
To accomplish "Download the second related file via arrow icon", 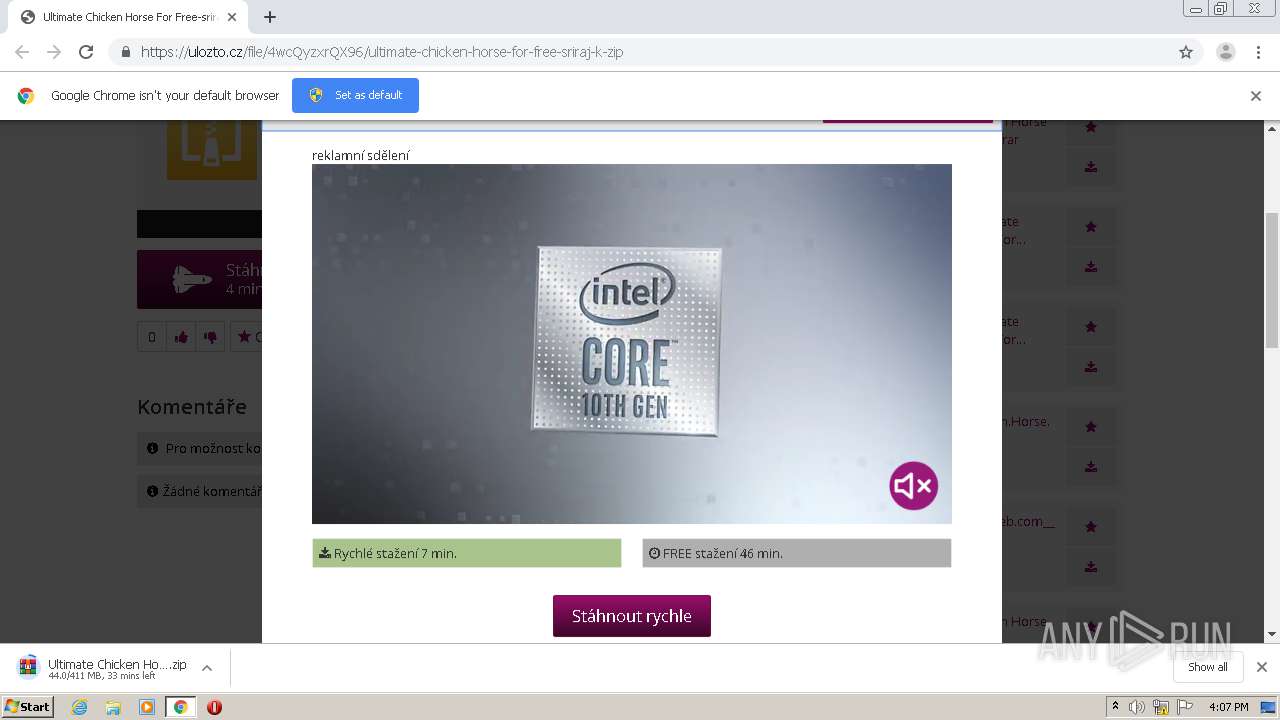I will (x=1091, y=267).
